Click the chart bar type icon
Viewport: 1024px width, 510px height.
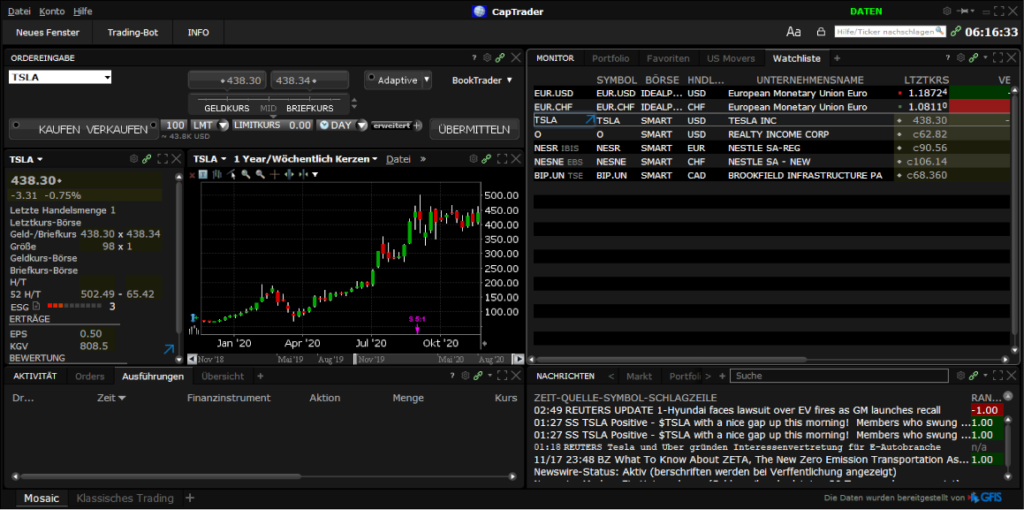point(217,174)
